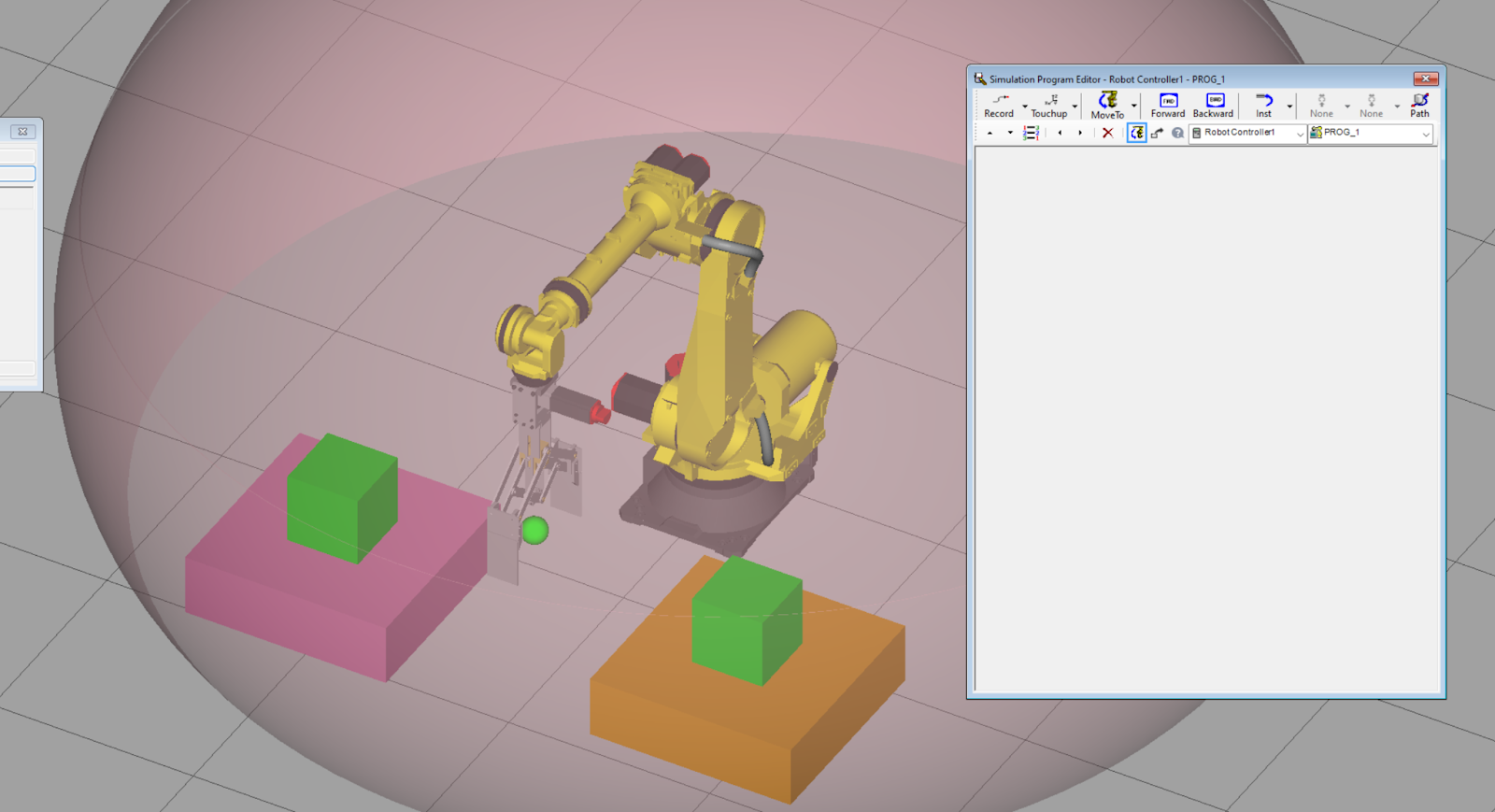The image size is (1495, 812).
Task: Select the green tool sphere at gripper
Action: pos(534,531)
